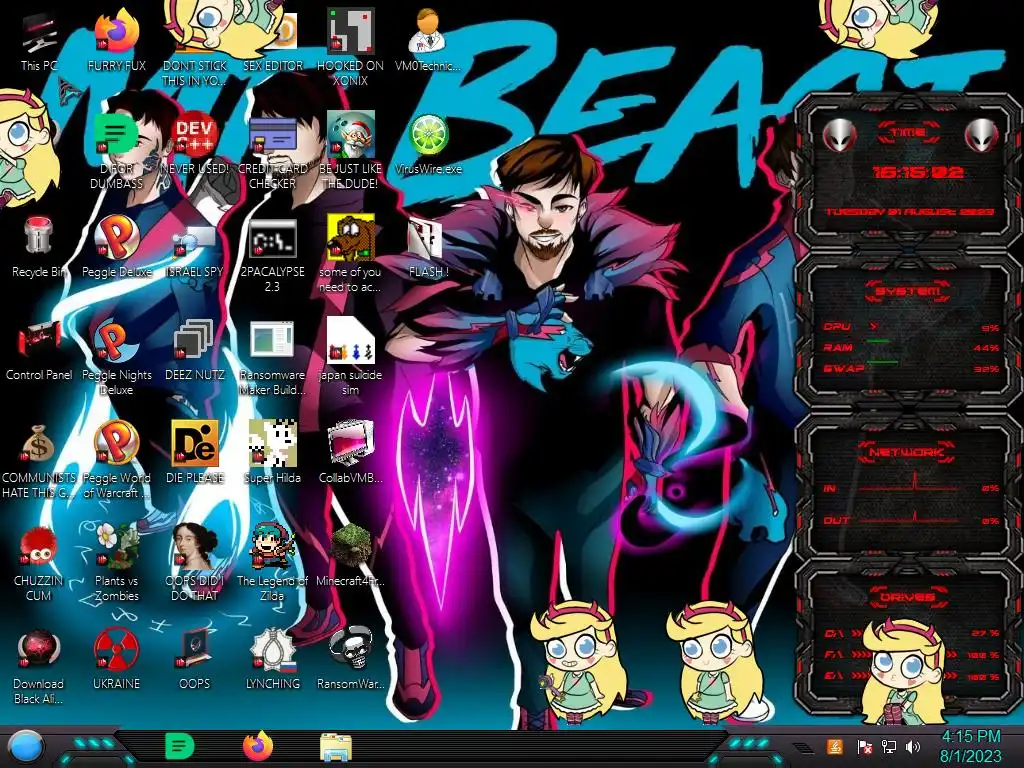Click the NETWORK header in the gadget
The width and height of the screenshot is (1024, 768).
coord(908,451)
